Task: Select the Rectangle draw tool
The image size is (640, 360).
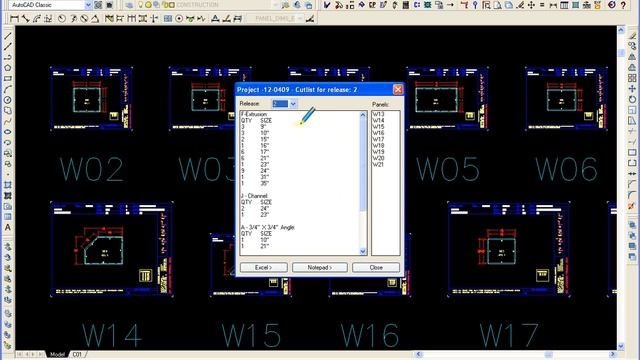Action: pos(7,78)
